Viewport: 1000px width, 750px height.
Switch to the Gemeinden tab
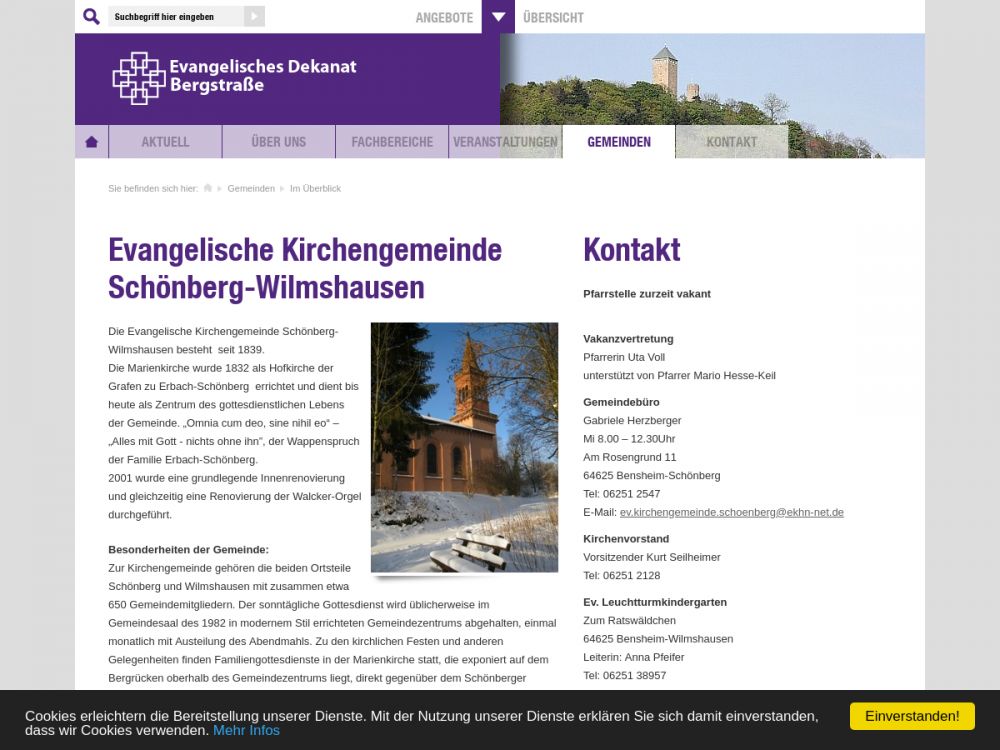[x=619, y=142]
